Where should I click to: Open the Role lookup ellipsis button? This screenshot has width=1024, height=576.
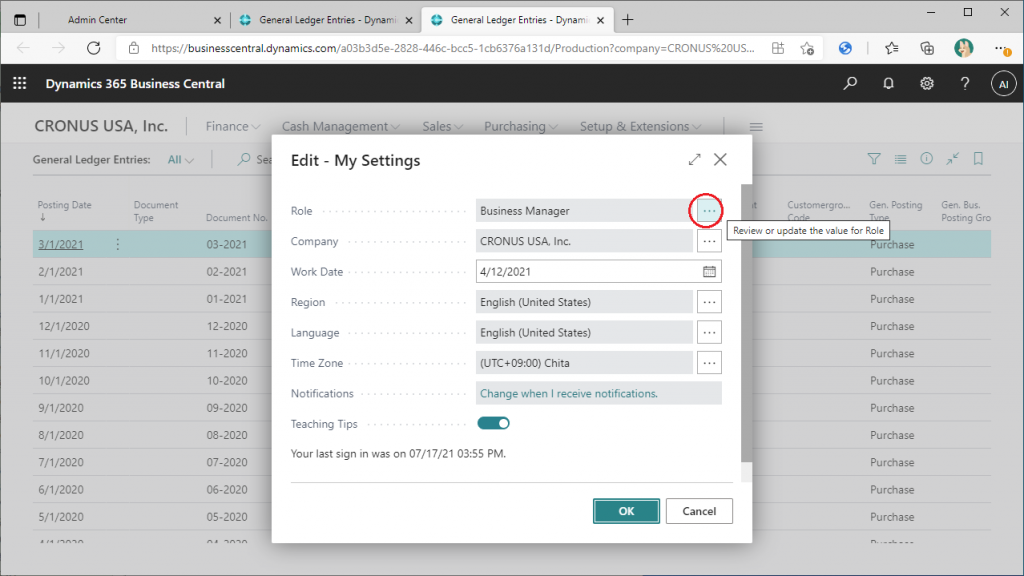709,211
